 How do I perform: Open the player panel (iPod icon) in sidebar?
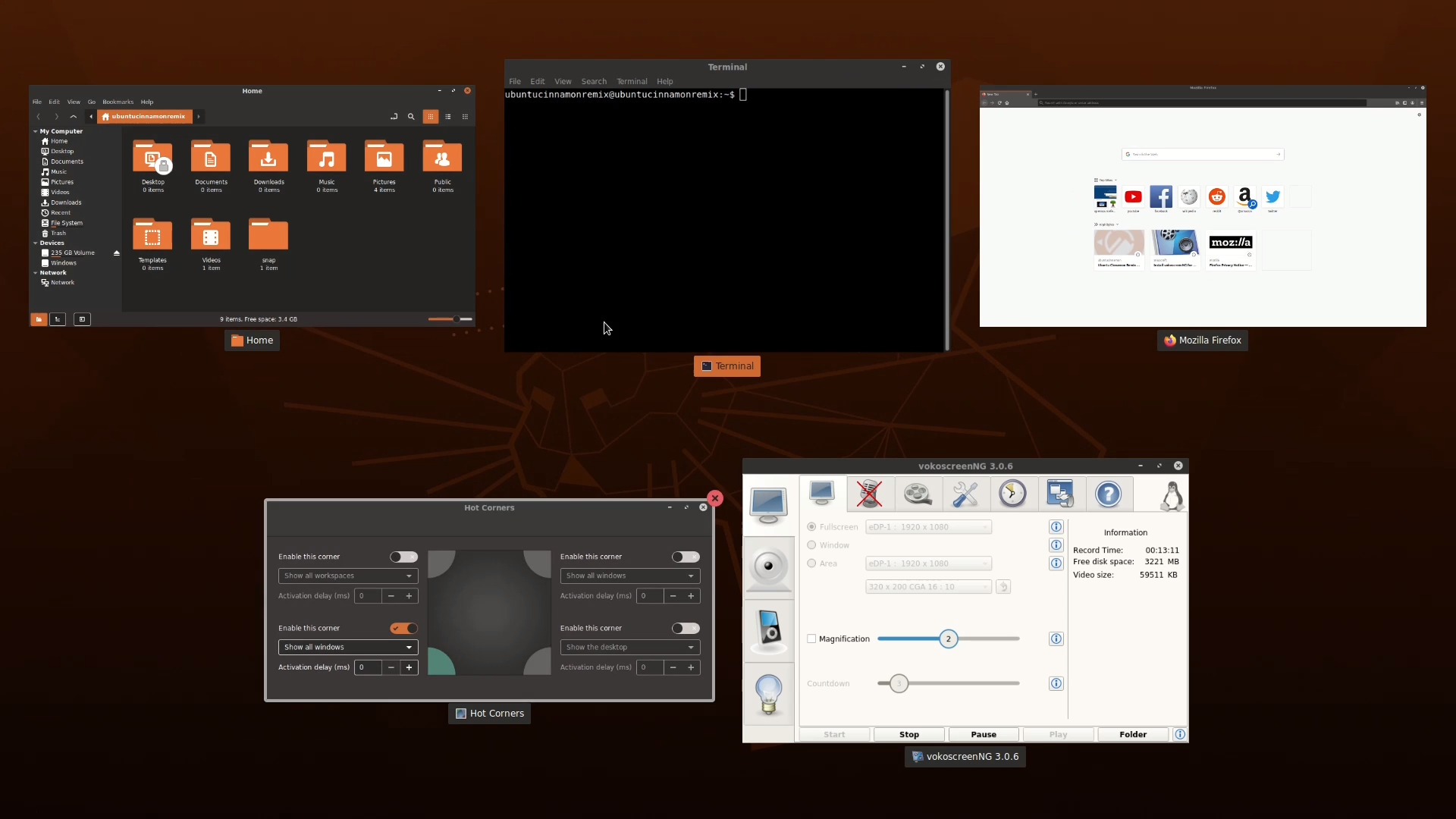point(769,630)
